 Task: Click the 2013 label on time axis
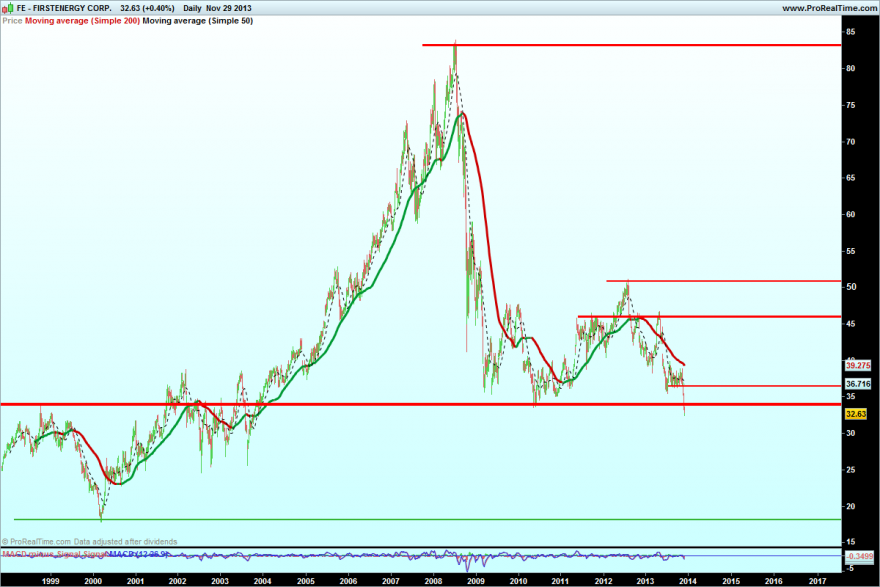click(645, 581)
